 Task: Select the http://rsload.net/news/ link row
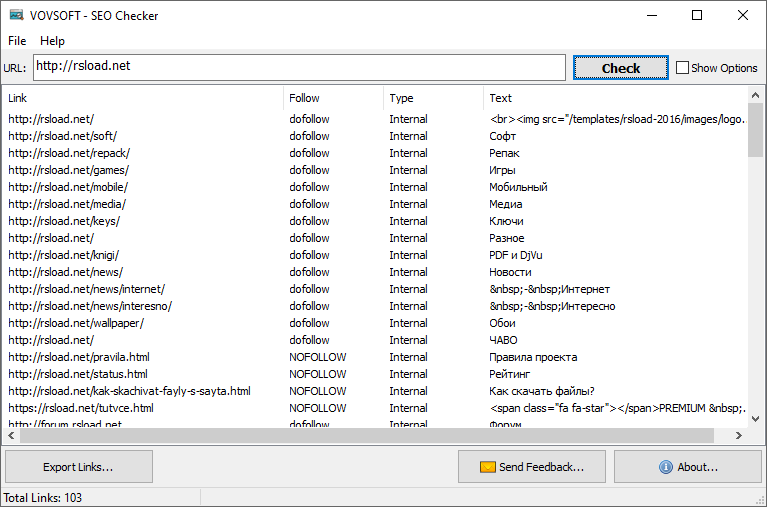pyautogui.click(x=376, y=272)
